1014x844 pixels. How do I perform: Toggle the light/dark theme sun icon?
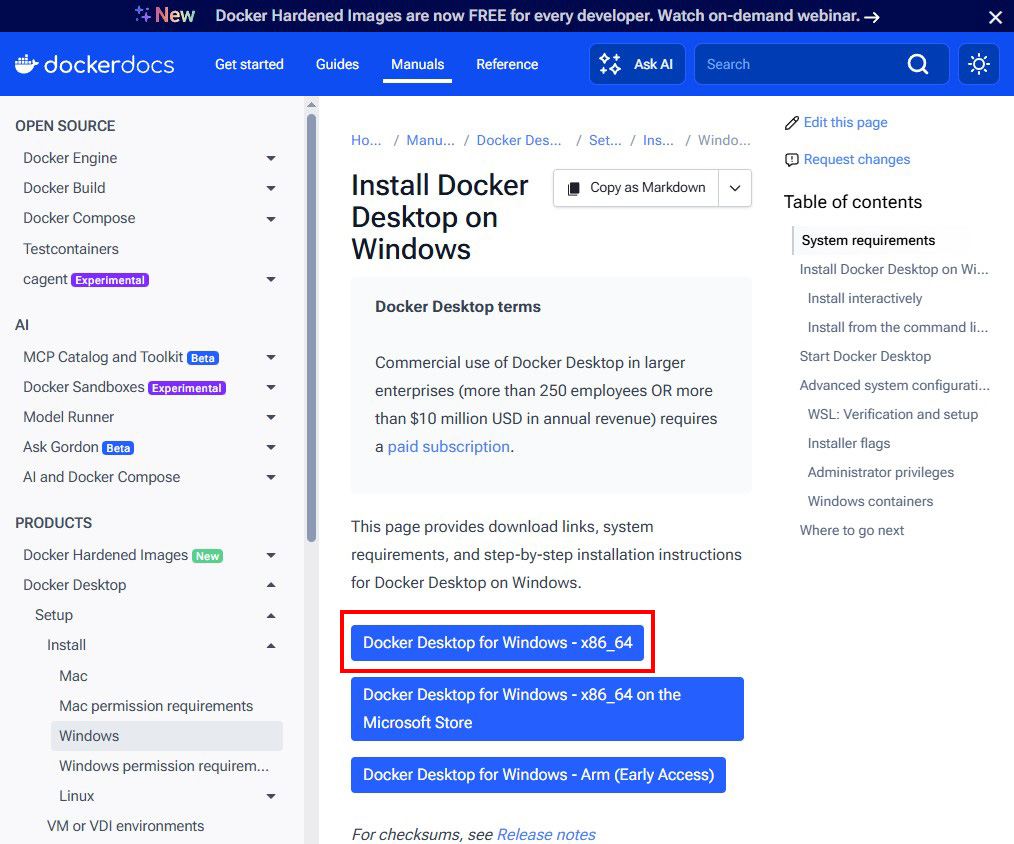[979, 63]
